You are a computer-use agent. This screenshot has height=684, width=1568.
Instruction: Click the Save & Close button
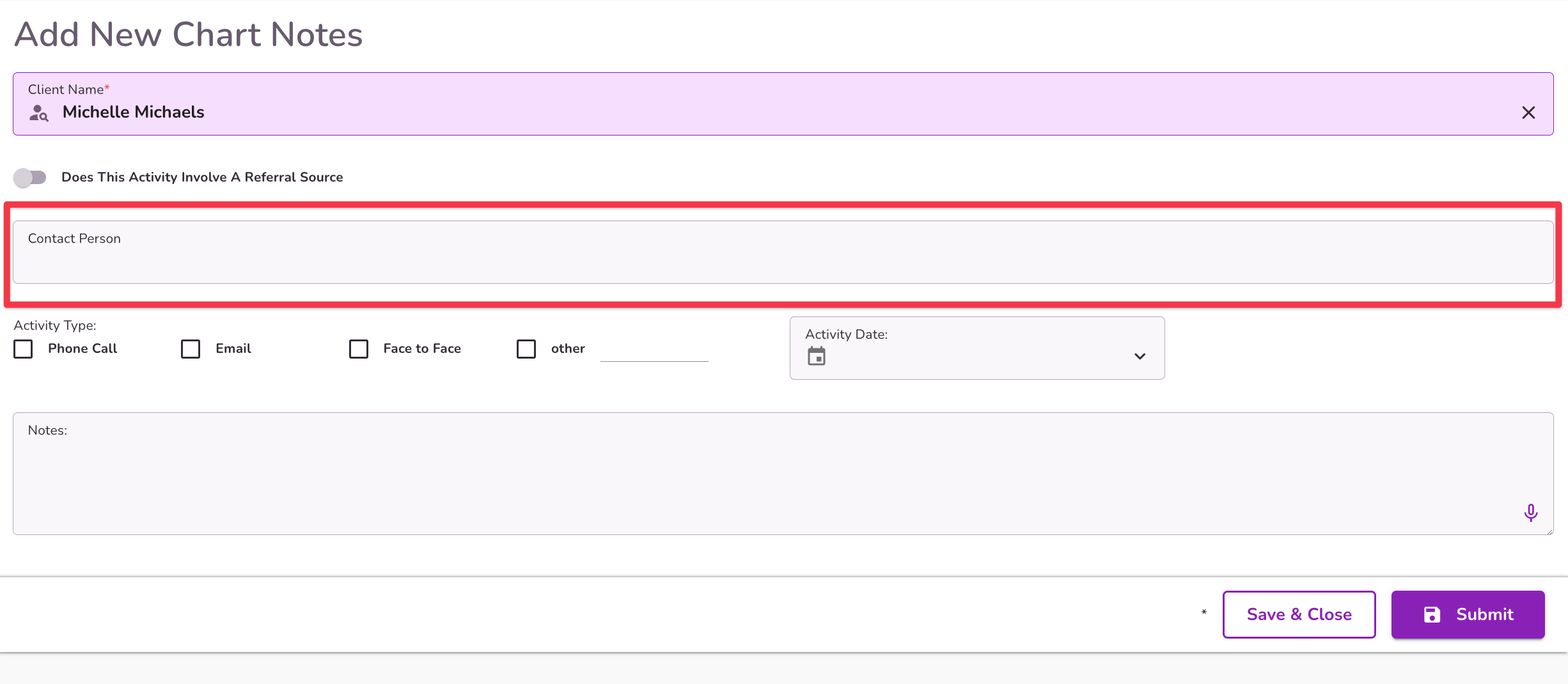pyautogui.click(x=1299, y=614)
